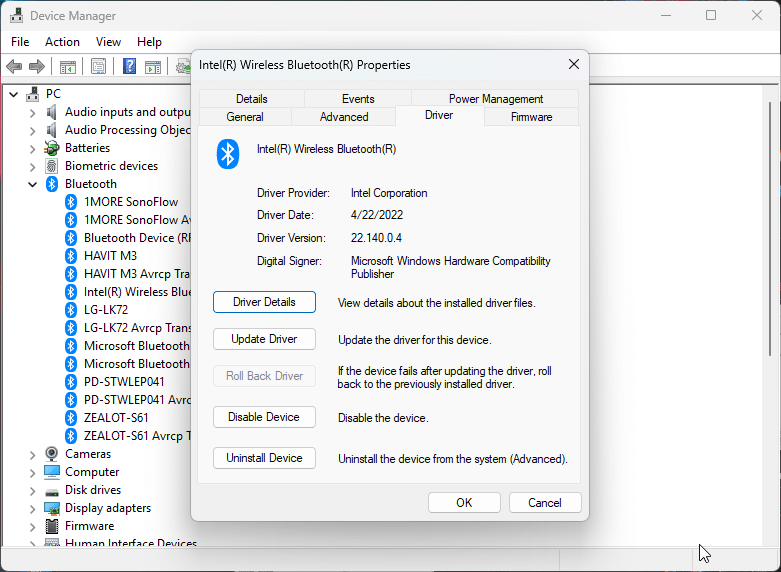Click Cancel in the Properties dialog
Image resolution: width=781 pixels, height=572 pixels.
pyautogui.click(x=545, y=503)
